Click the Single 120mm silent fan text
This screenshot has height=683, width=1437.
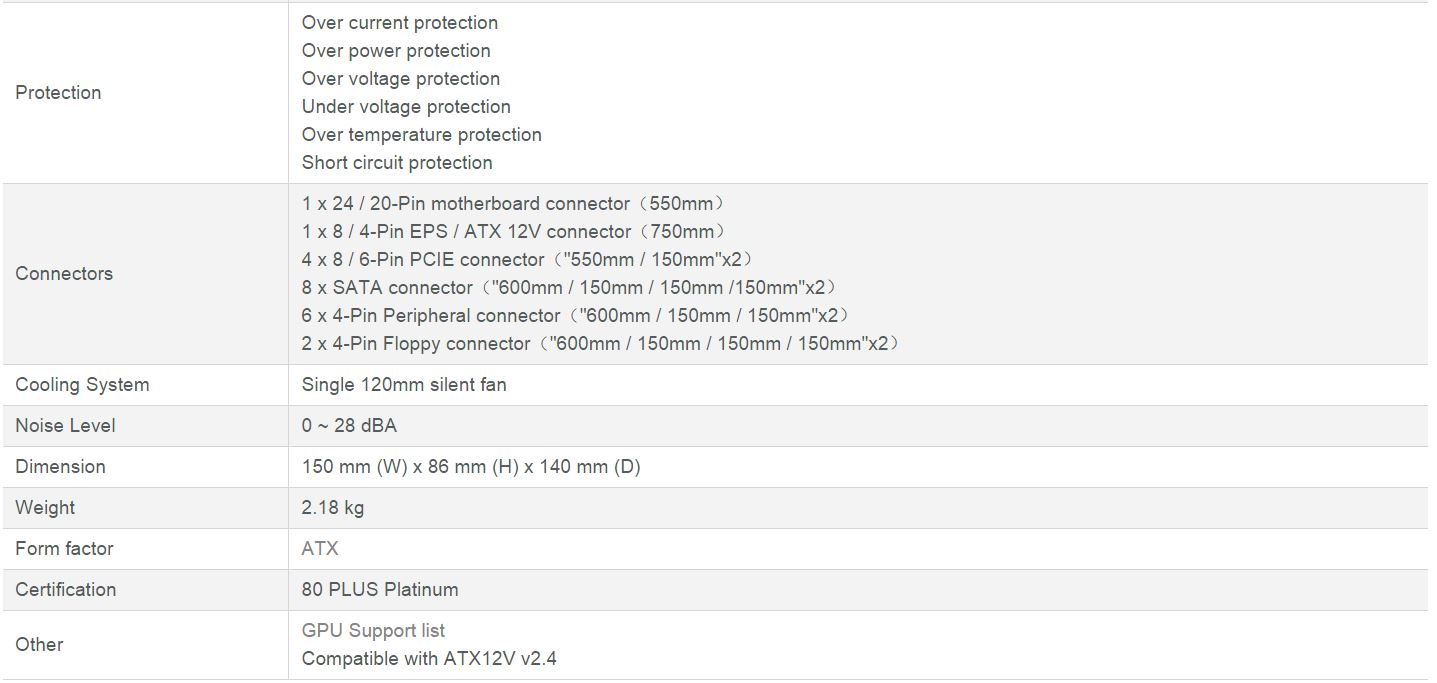pos(404,385)
